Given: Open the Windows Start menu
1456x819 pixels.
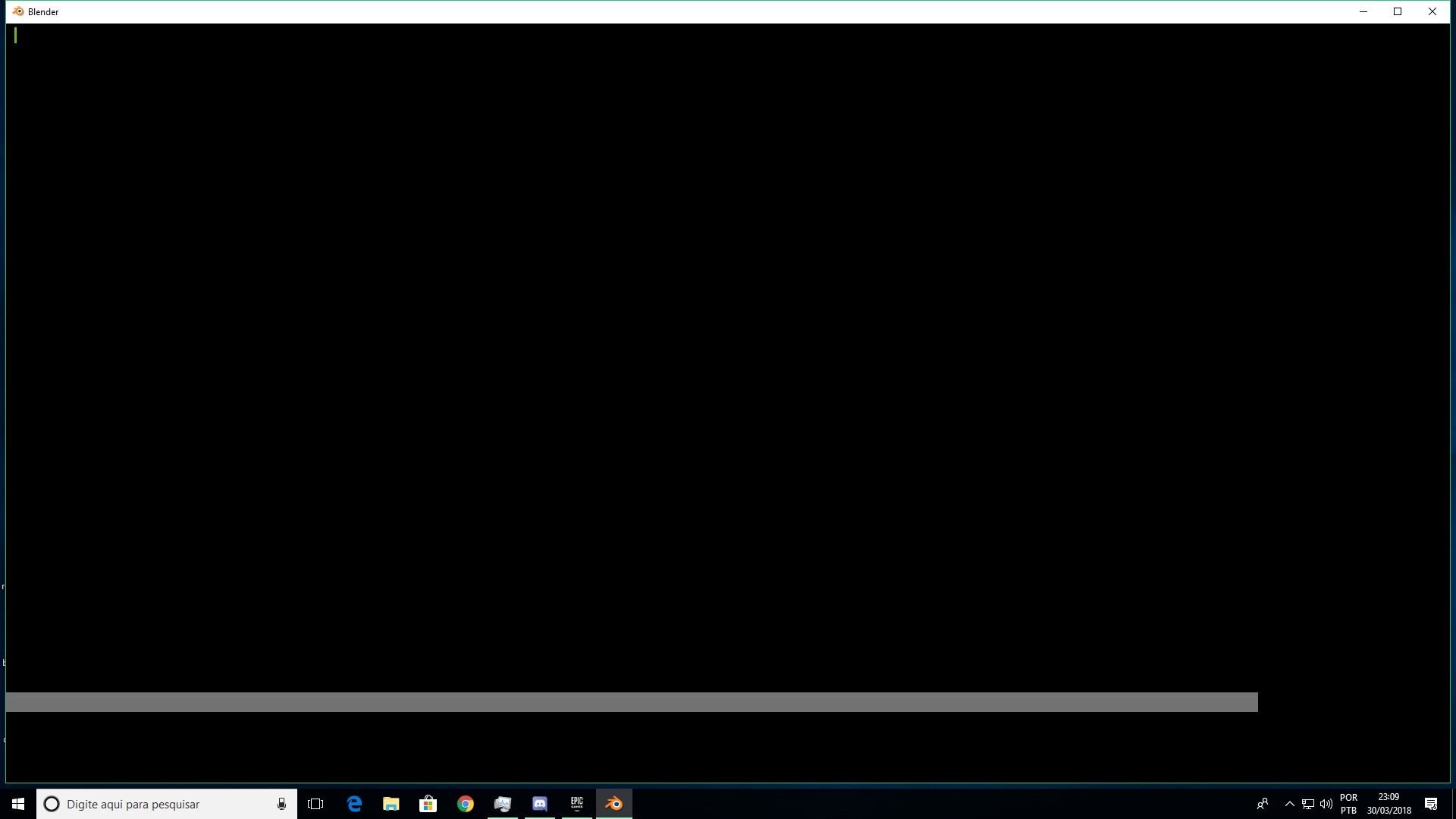Looking at the screenshot, I should (18, 804).
